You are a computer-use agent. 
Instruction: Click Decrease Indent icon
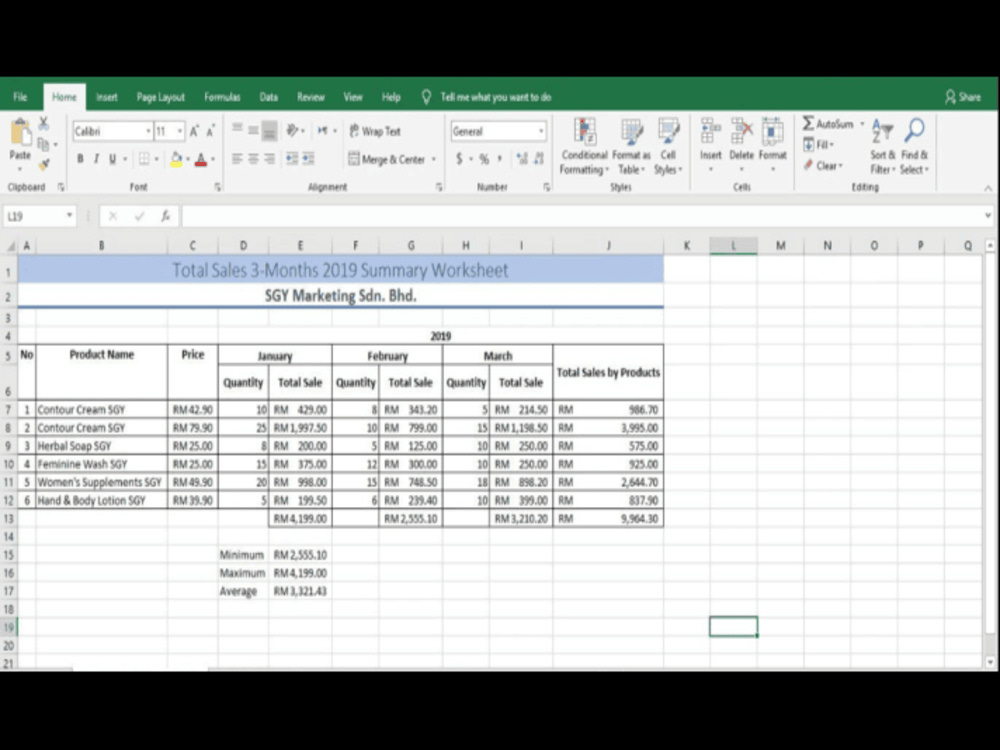[x=292, y=159]
